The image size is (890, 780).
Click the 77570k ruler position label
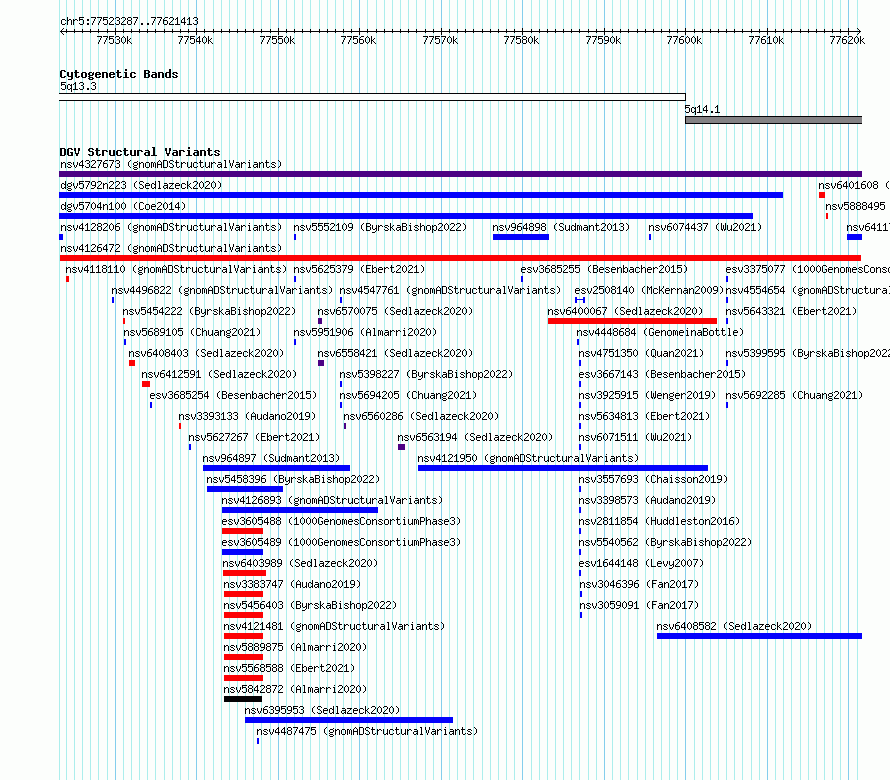440,40
